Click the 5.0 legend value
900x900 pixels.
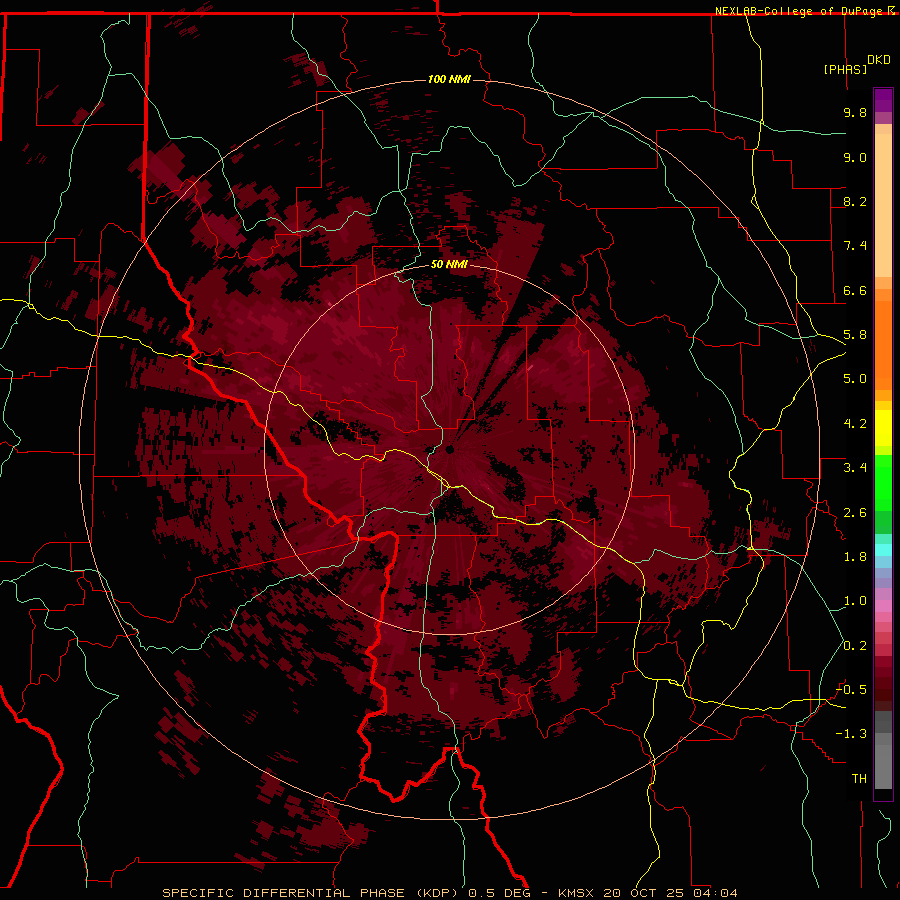tap(855, 379)
